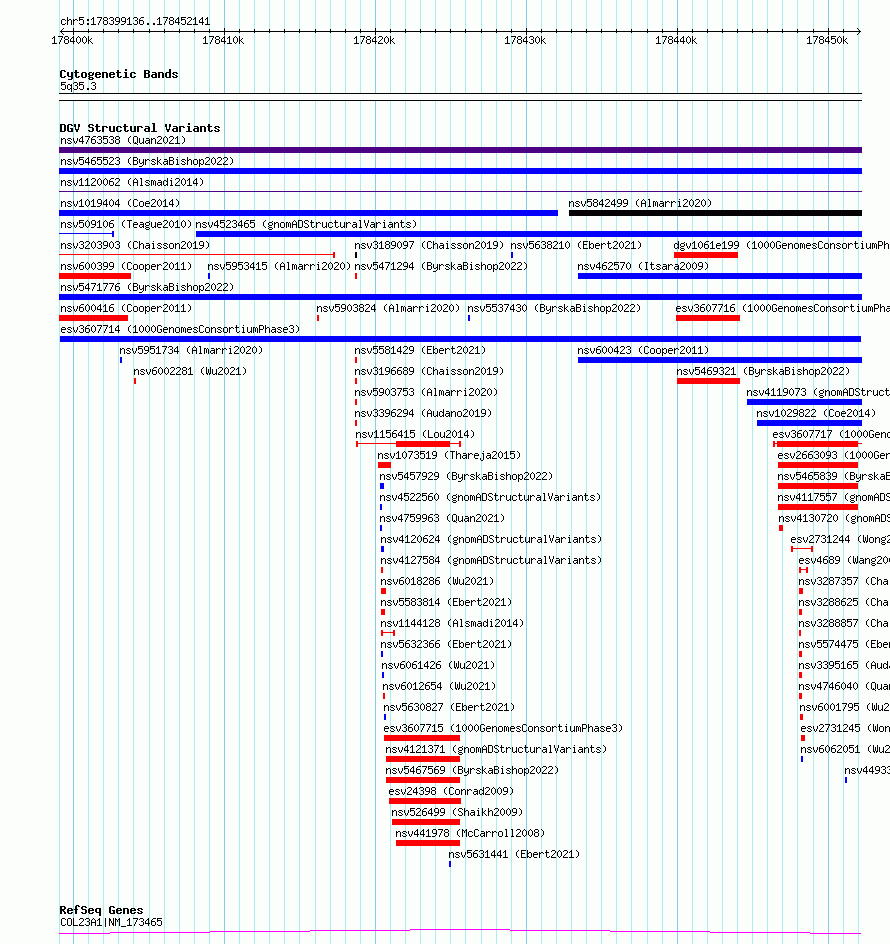Screen dimensions: 890x944
Task: Select nsv1073519 (Thareja2015) label
Action: click(x=449, y=455)
